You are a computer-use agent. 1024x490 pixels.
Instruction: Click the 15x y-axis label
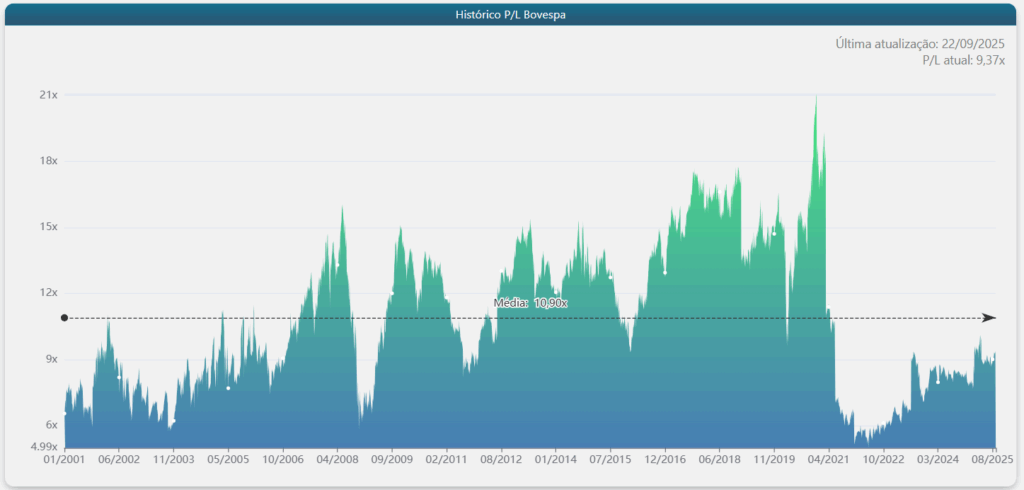pyautogui.click(x=48, y=227)
